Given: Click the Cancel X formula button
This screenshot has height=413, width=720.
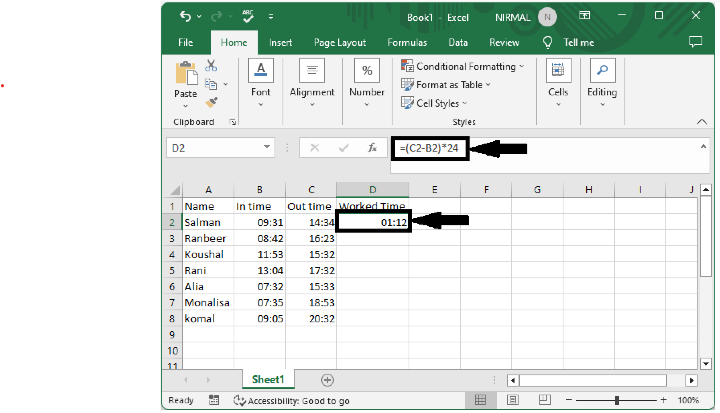Looking at the screenshot, I should [x=315, y=148].
